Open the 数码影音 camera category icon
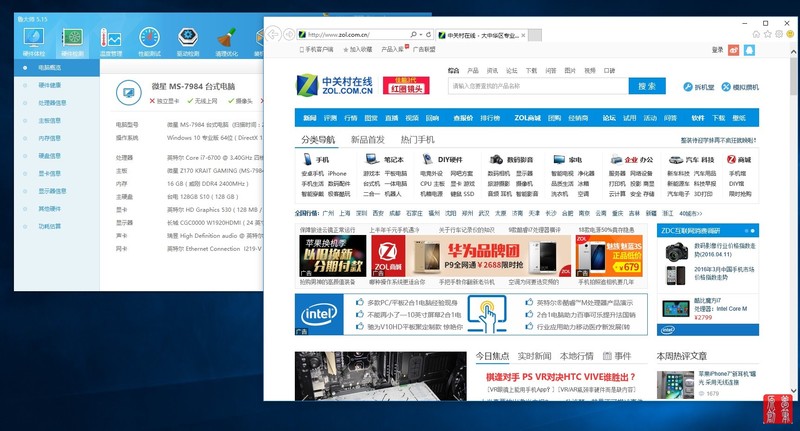The width and height of the screenshot is (800, 431). 496,159
